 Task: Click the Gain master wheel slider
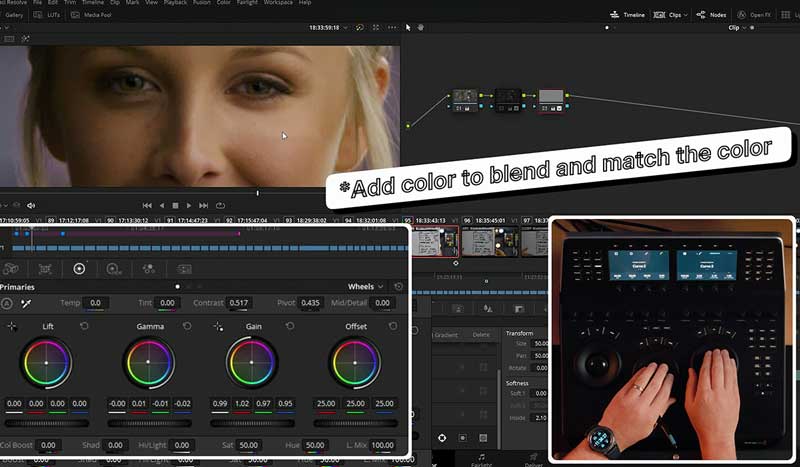tap(252, 423)
